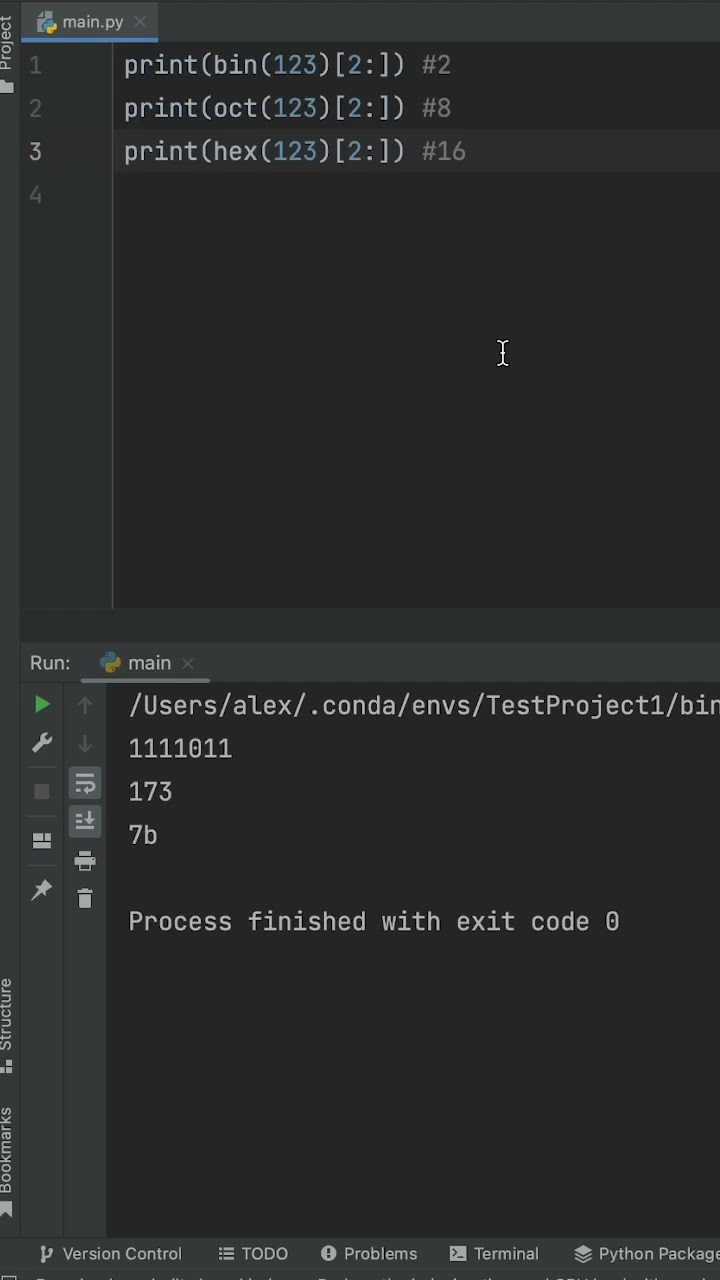
Task: Click line number 1 in gutter
Action: point(35,66)
